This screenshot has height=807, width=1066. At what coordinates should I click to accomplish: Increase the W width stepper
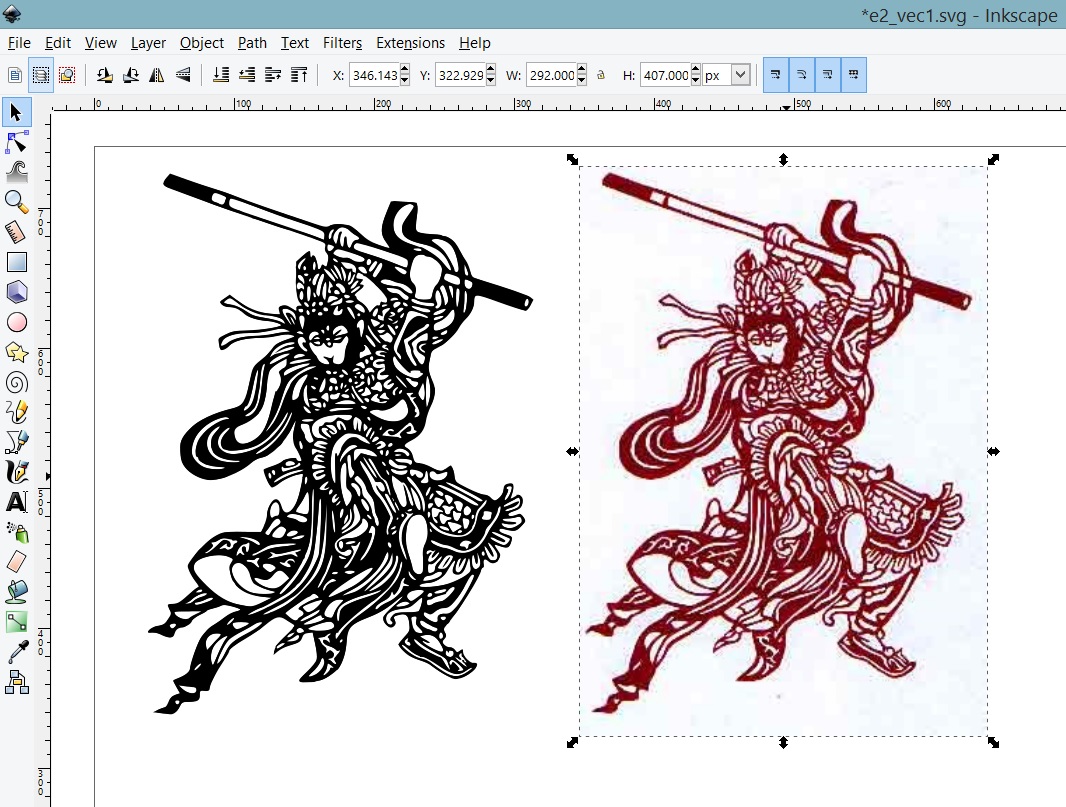click(581, 69)
